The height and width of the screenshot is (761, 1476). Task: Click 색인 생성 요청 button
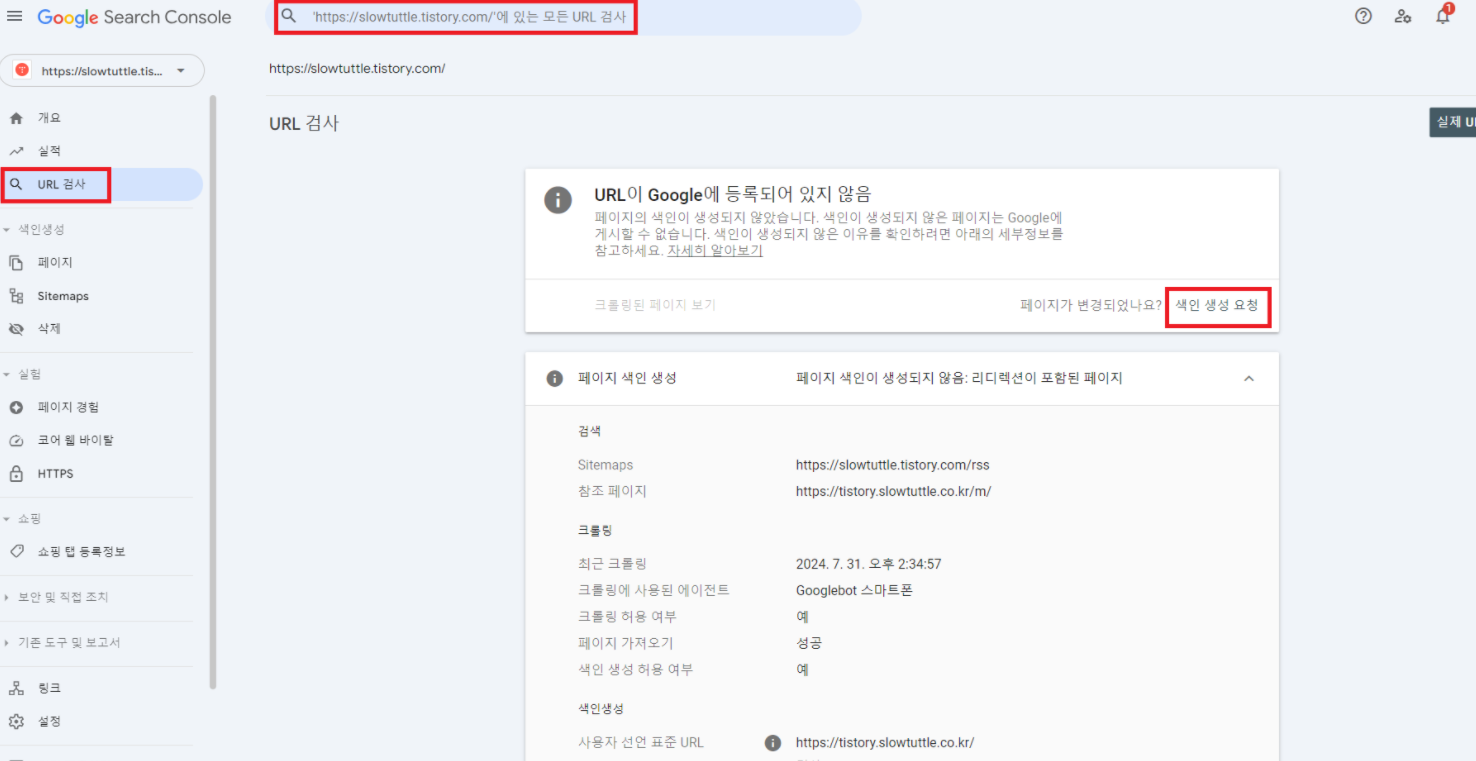pyautogui.click(x=1217, y=305)
